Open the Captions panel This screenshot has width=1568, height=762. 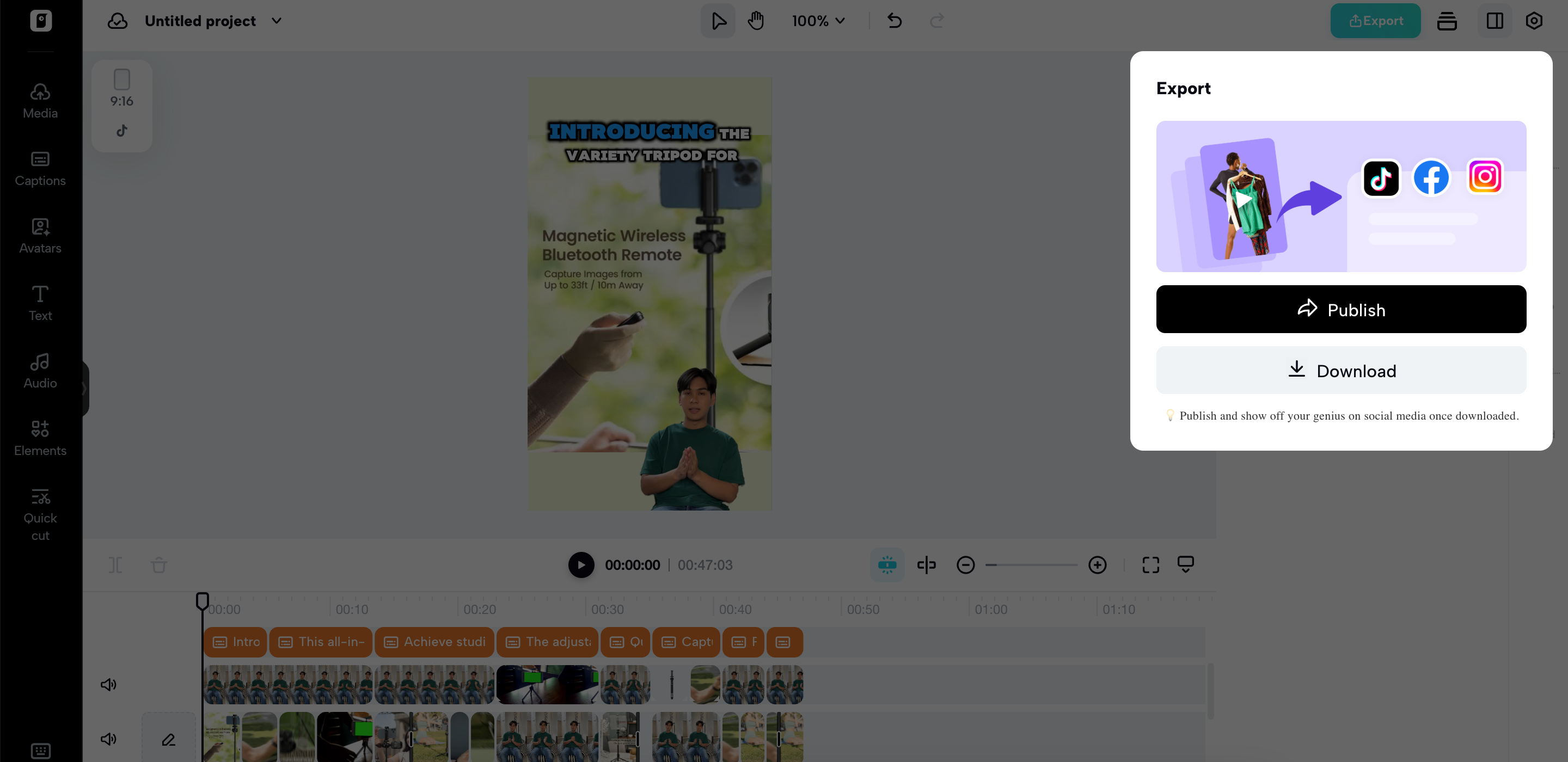40,169
